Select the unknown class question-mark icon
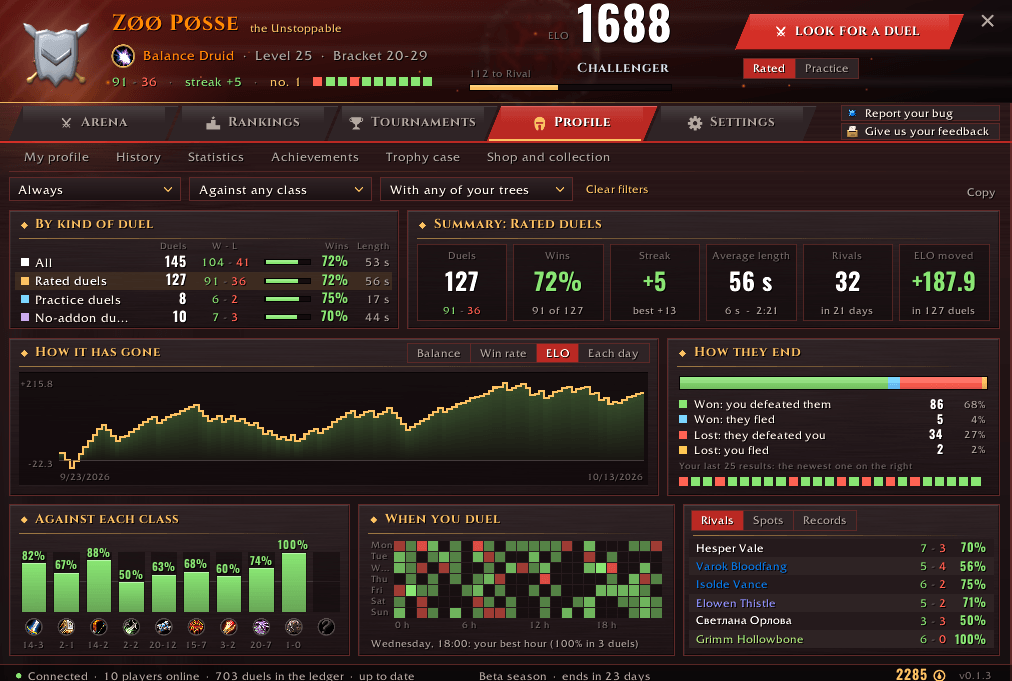Screen dimensions: 1012x681 [x=326, y=626]
